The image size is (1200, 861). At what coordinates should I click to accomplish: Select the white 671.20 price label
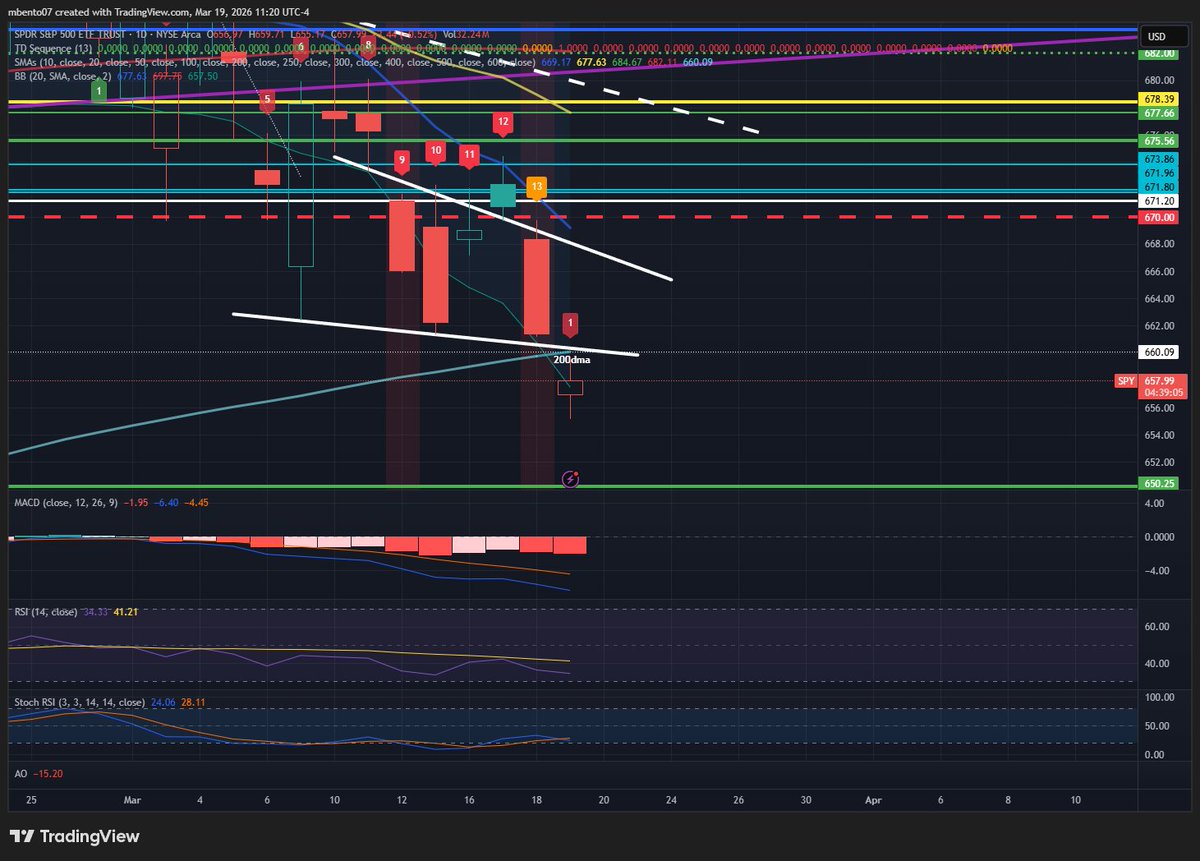[x=1157, y=201]
